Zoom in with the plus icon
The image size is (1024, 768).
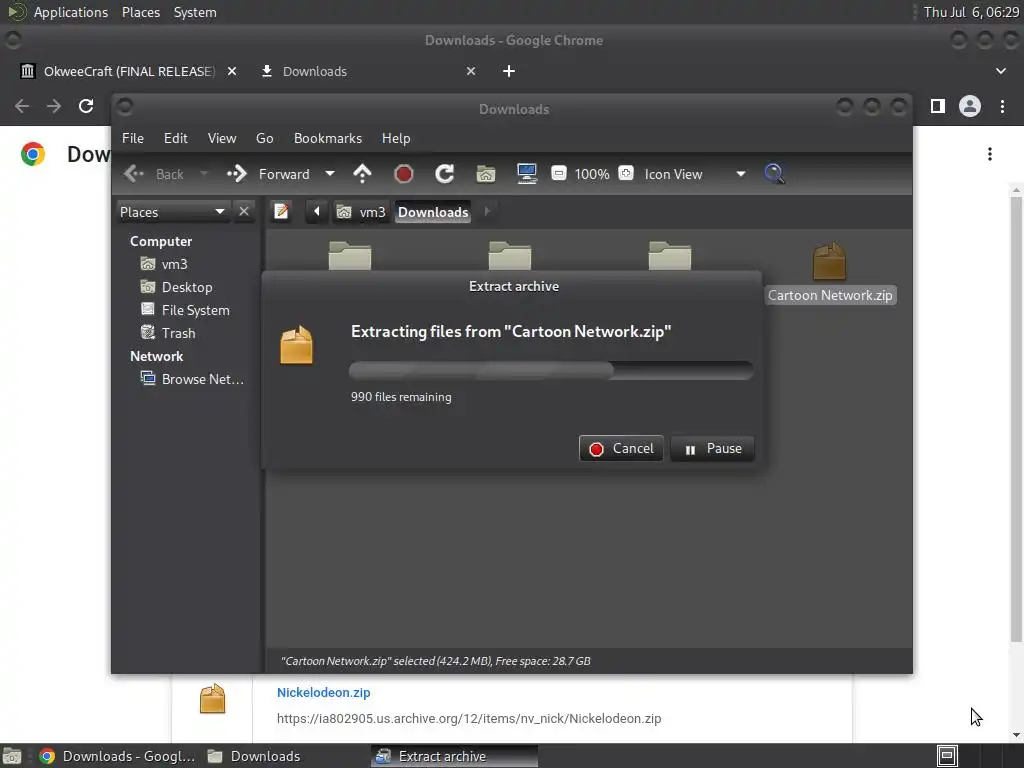tap(626, 173)
